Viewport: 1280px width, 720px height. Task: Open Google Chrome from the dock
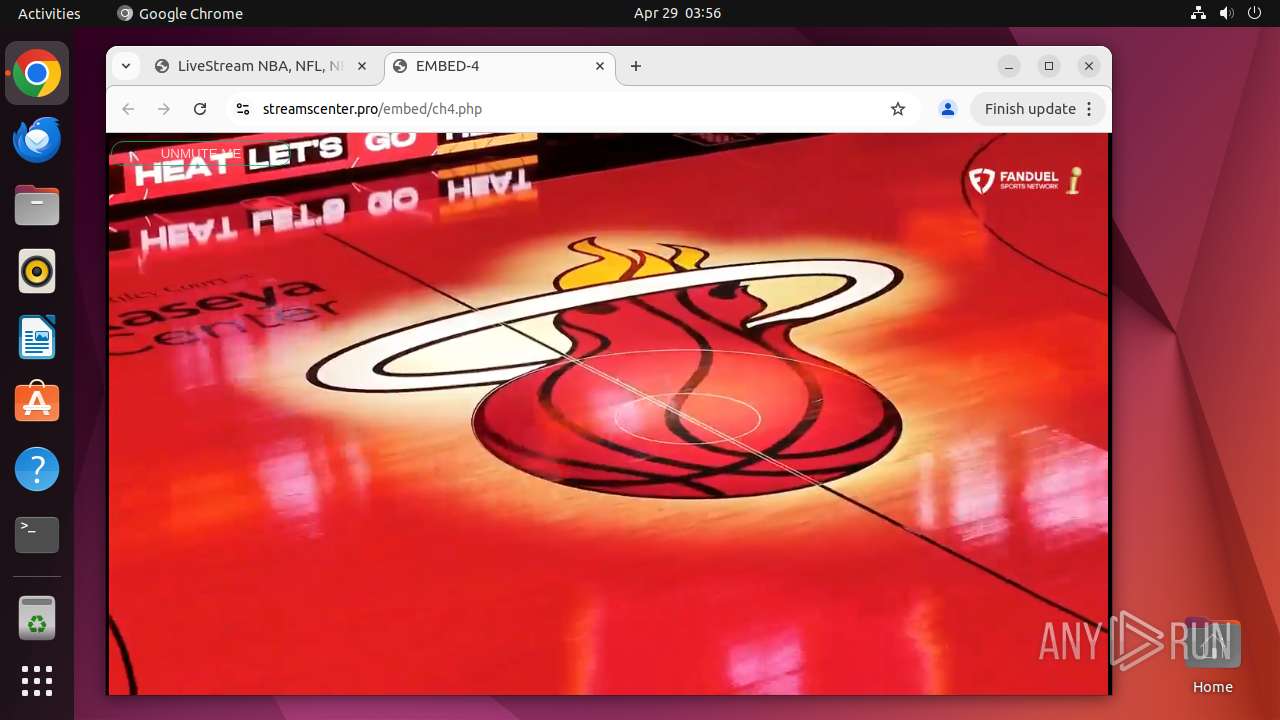point(37,73)
